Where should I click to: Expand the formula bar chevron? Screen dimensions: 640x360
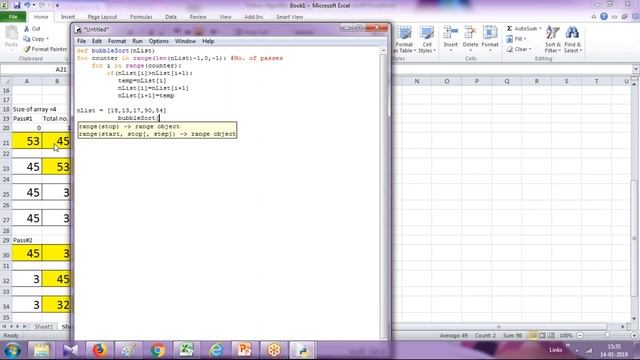pyautogui.click(x=636, y=69)
